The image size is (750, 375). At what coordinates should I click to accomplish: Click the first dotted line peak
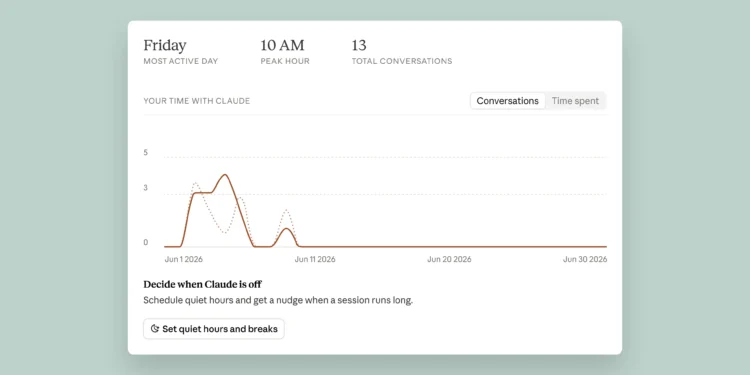tap(195, 183)
